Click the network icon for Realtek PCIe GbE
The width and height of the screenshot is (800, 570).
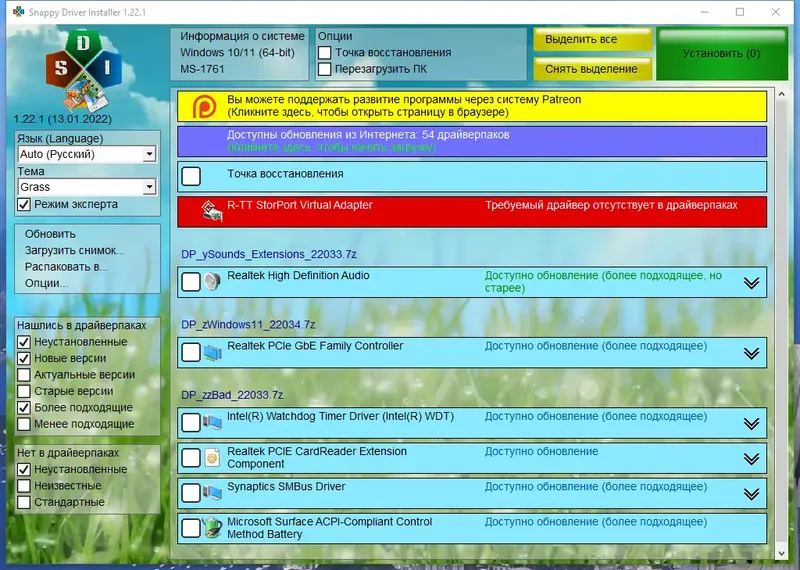pyautogui.click(x=212, y=352)
